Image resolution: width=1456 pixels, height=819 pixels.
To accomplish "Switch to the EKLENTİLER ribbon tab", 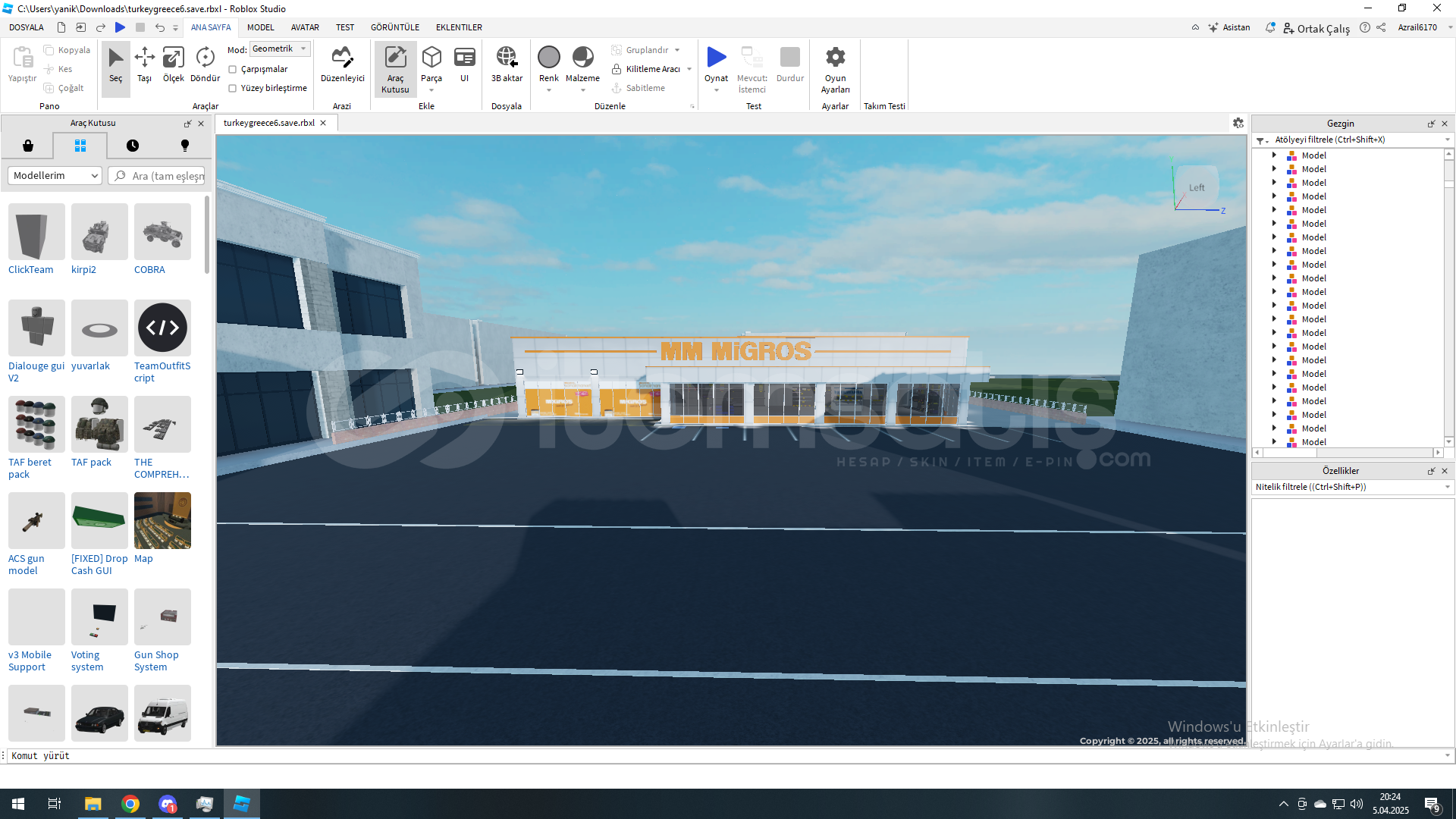I will (459, 27).
